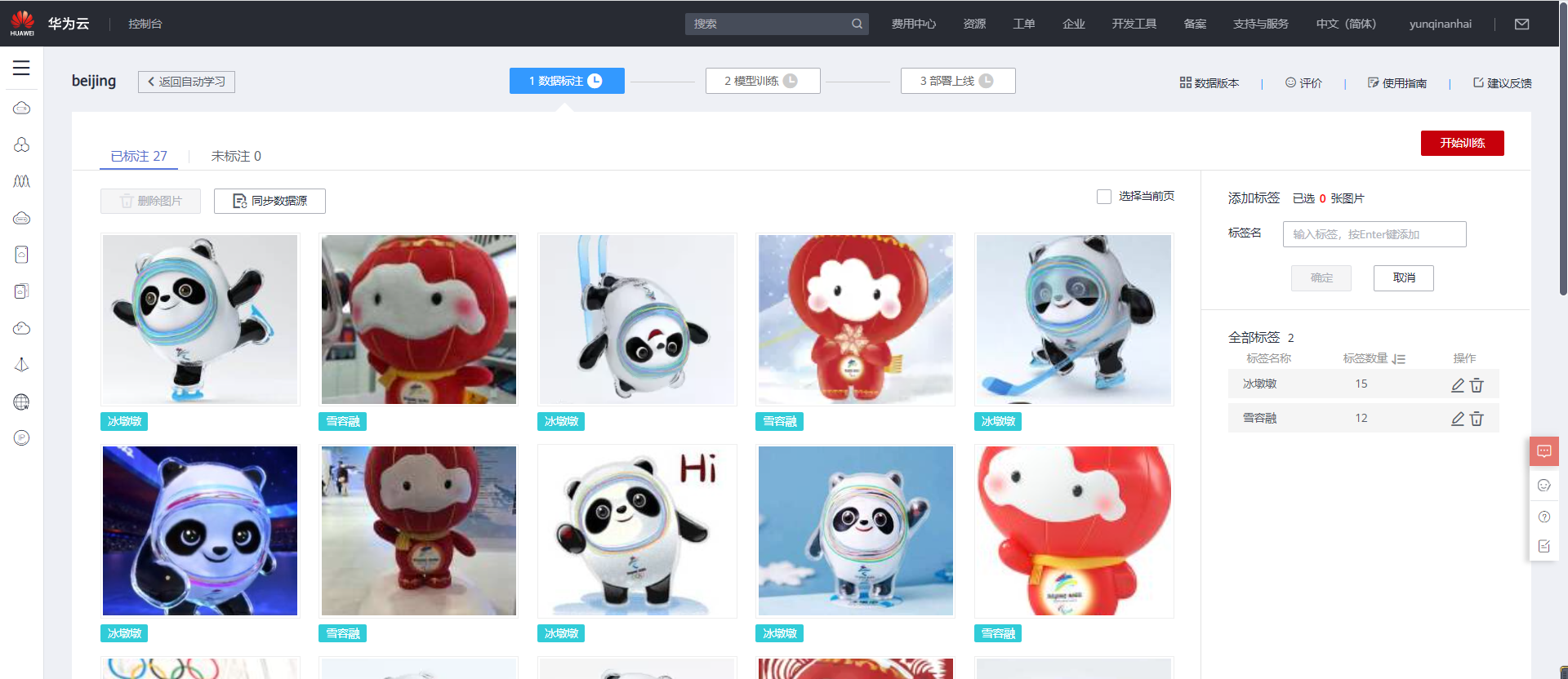Click the 取消 button
Screen dimensions: 1568x679
coord(1403,277)
